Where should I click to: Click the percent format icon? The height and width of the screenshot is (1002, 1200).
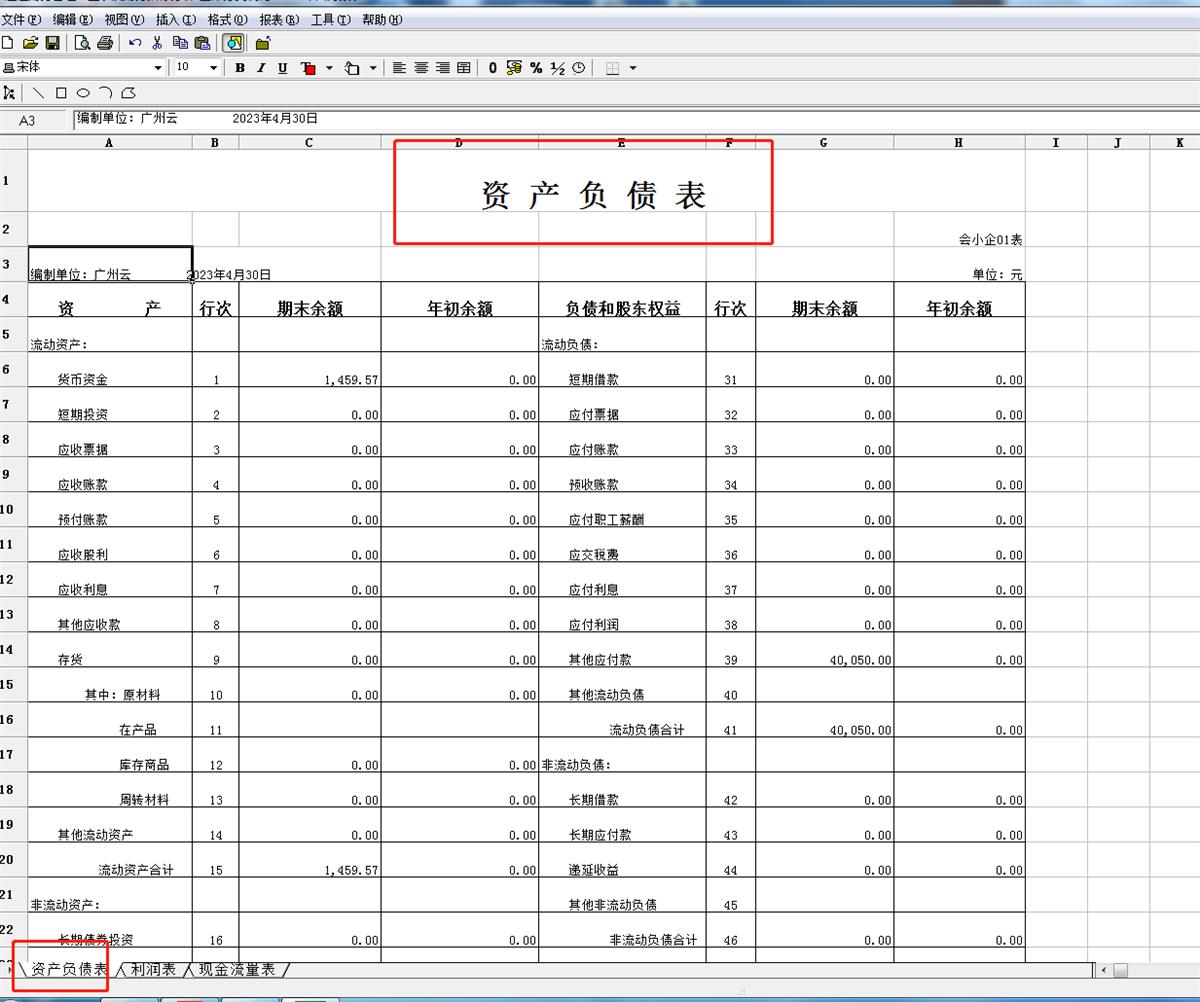pos(536,68)
